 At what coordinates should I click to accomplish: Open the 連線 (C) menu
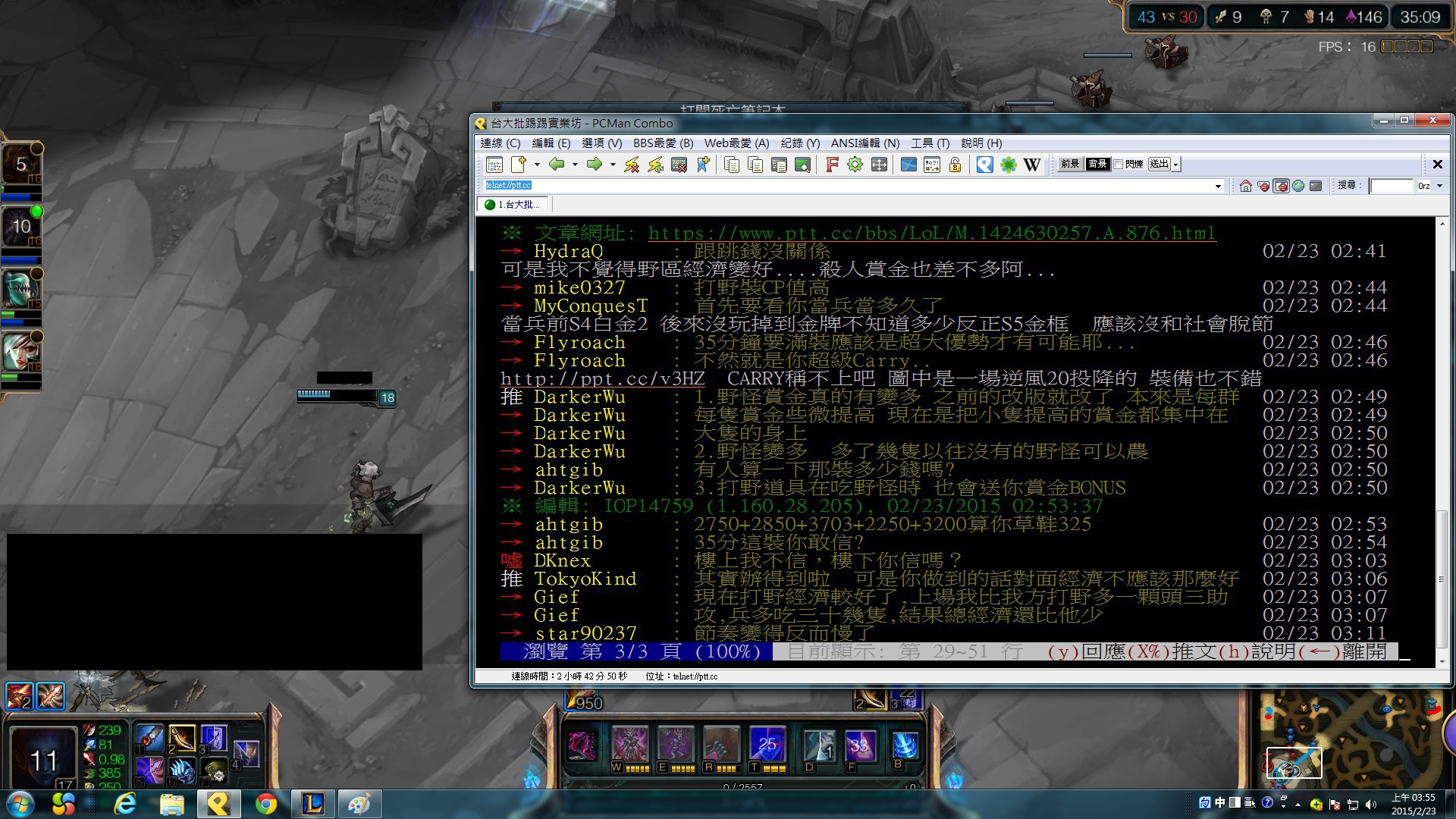coord(500,143)
